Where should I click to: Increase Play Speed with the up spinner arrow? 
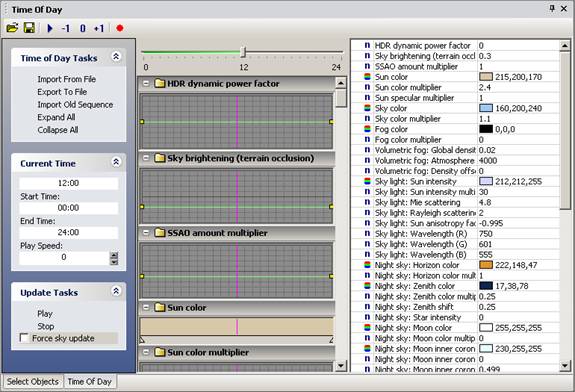pyautogui.click(x=114, y=255)
